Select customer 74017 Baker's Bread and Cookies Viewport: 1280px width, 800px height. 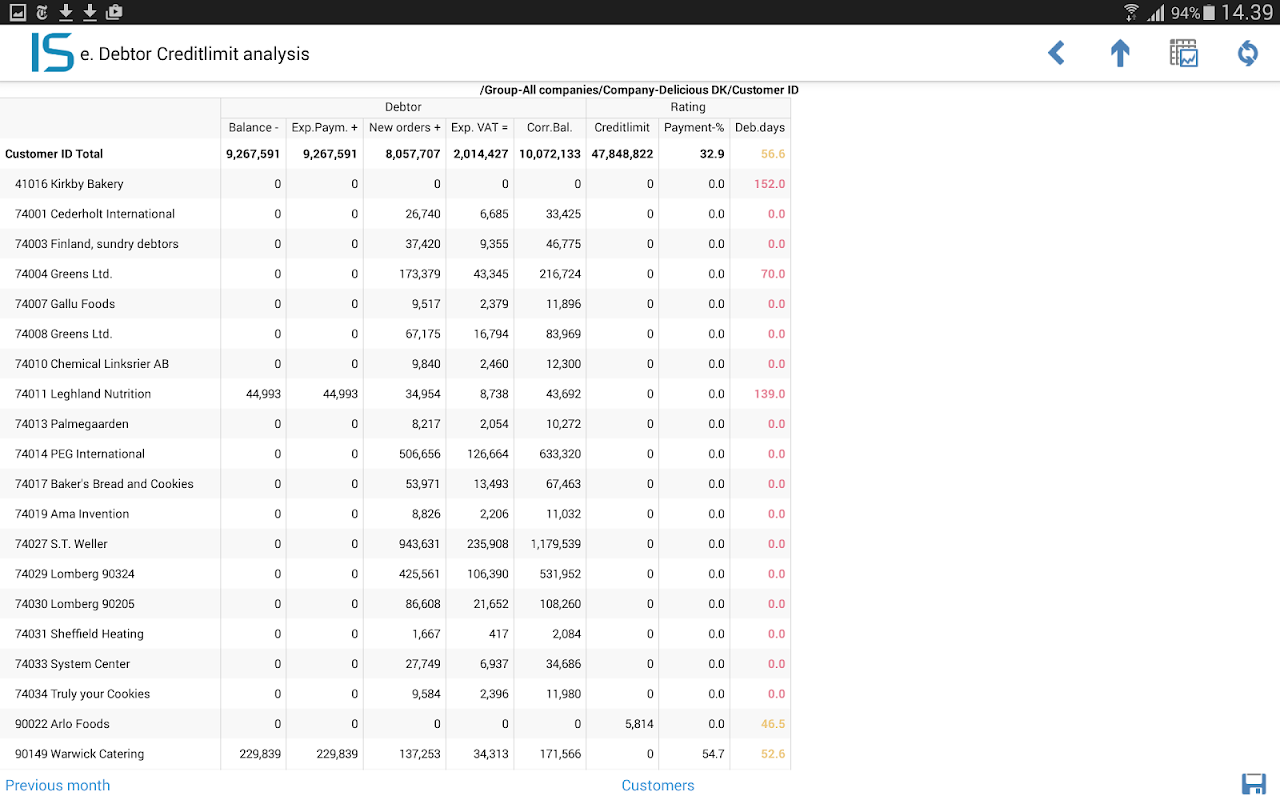coord(395,484)
